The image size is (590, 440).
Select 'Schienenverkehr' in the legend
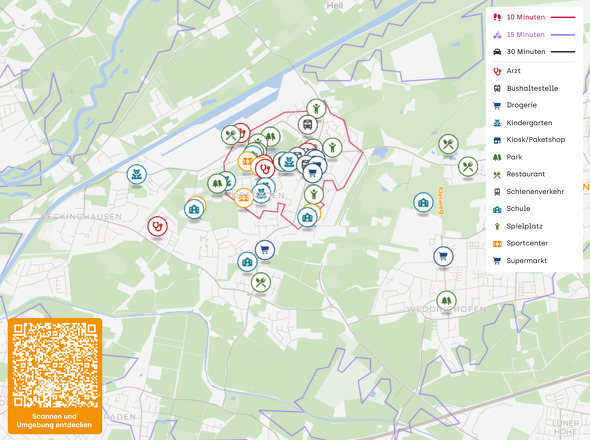tap(535, 192)
